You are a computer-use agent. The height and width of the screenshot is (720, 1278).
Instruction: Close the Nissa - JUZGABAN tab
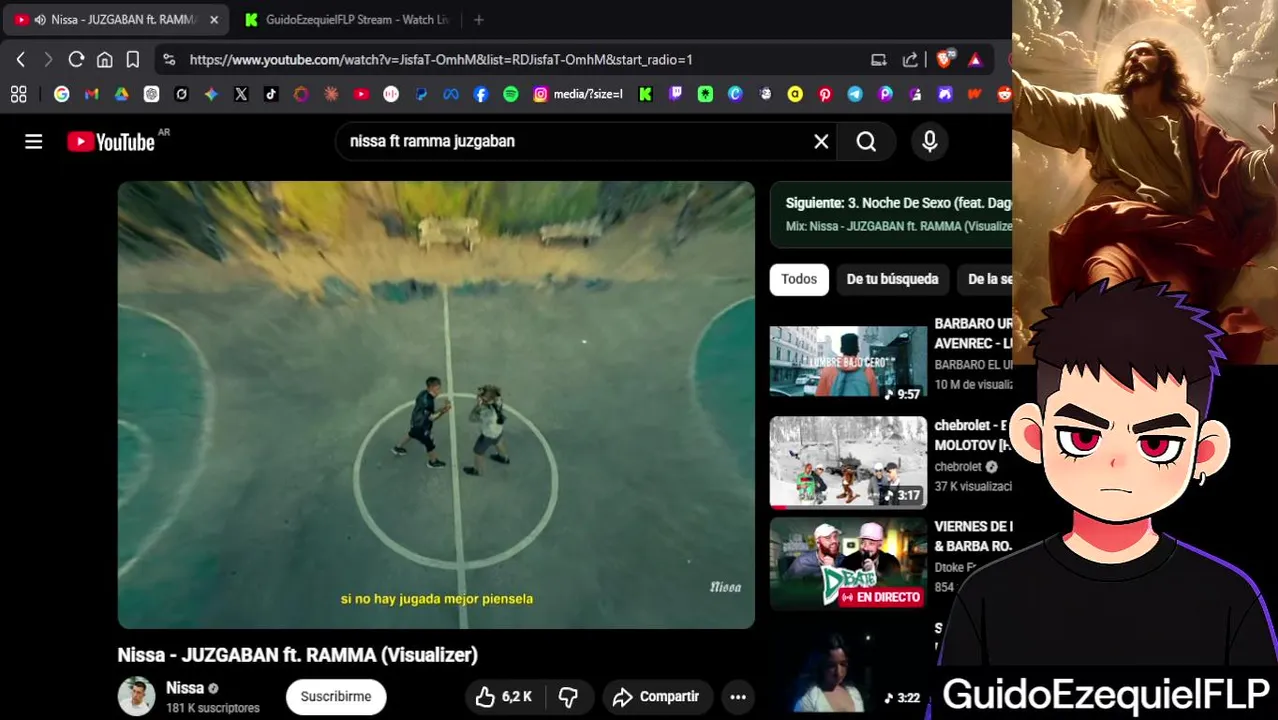point(213,20)
